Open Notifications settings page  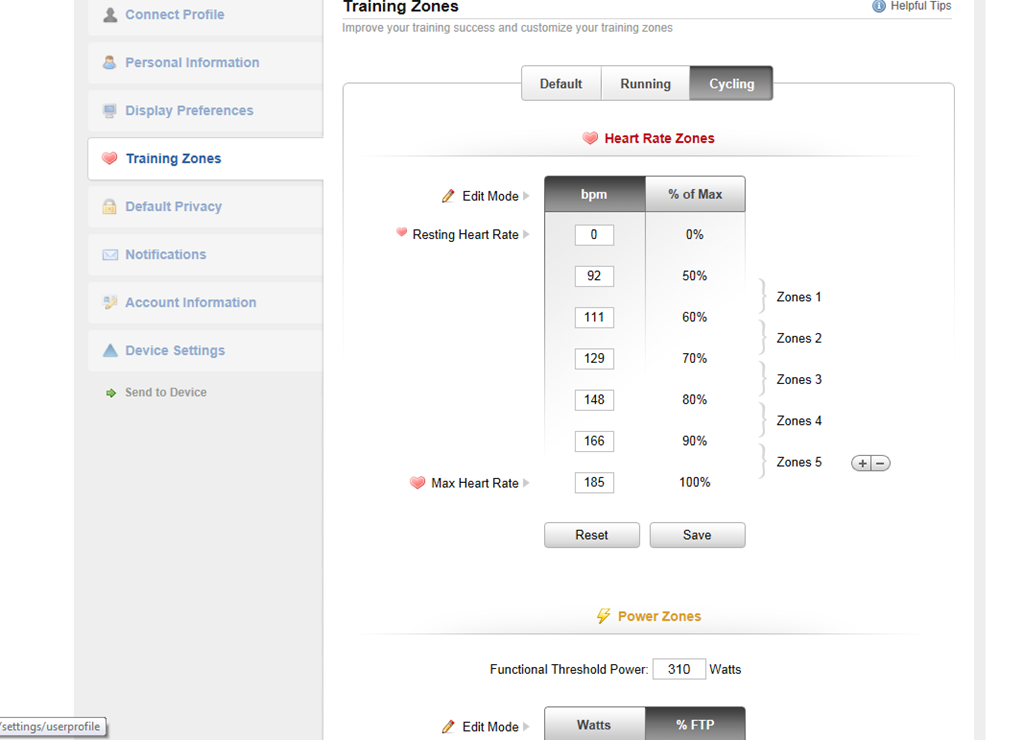[x=205, y=255]
